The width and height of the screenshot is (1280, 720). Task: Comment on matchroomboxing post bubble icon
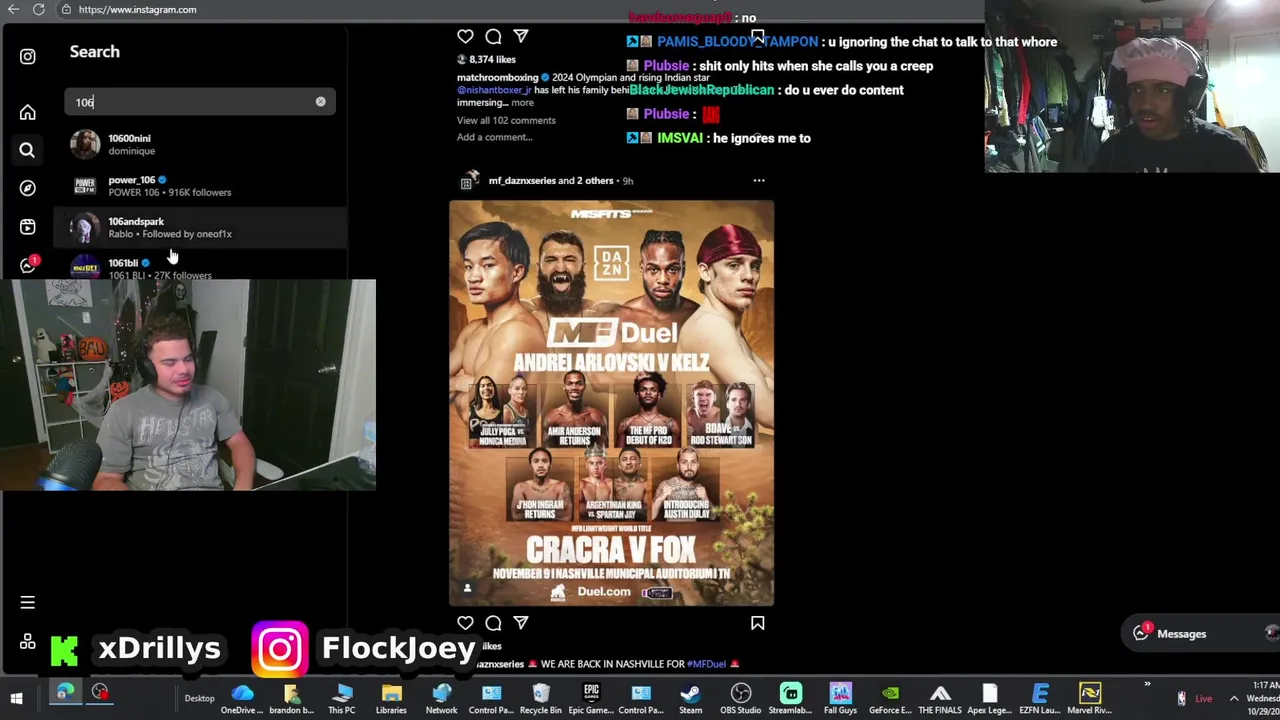(493, 37)
